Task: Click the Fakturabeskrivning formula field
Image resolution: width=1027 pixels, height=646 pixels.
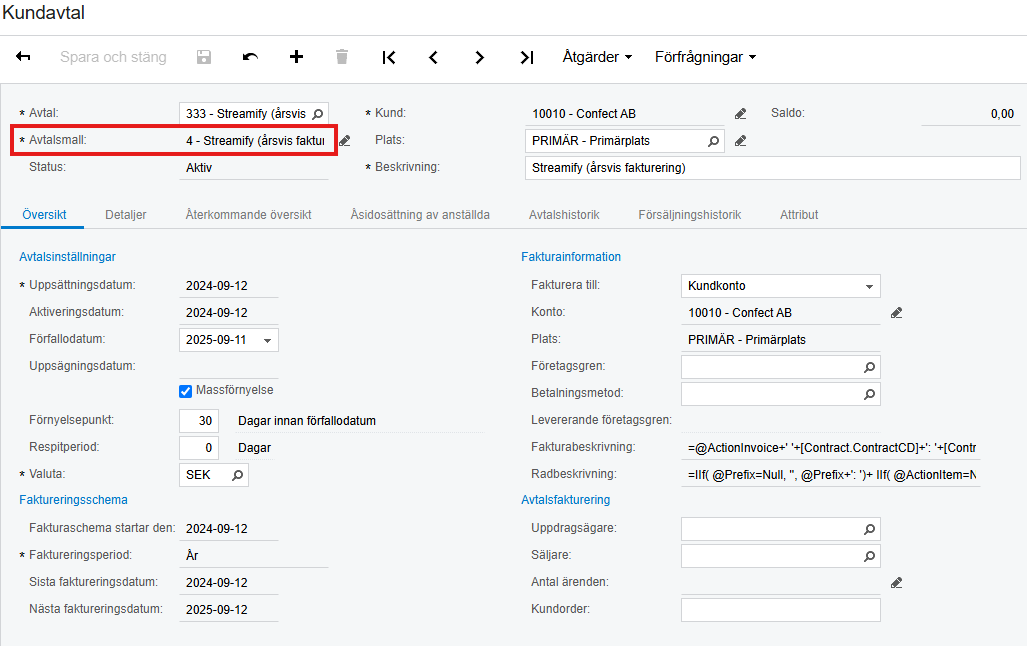Action: pyautogui.click(x=831, y=448)
